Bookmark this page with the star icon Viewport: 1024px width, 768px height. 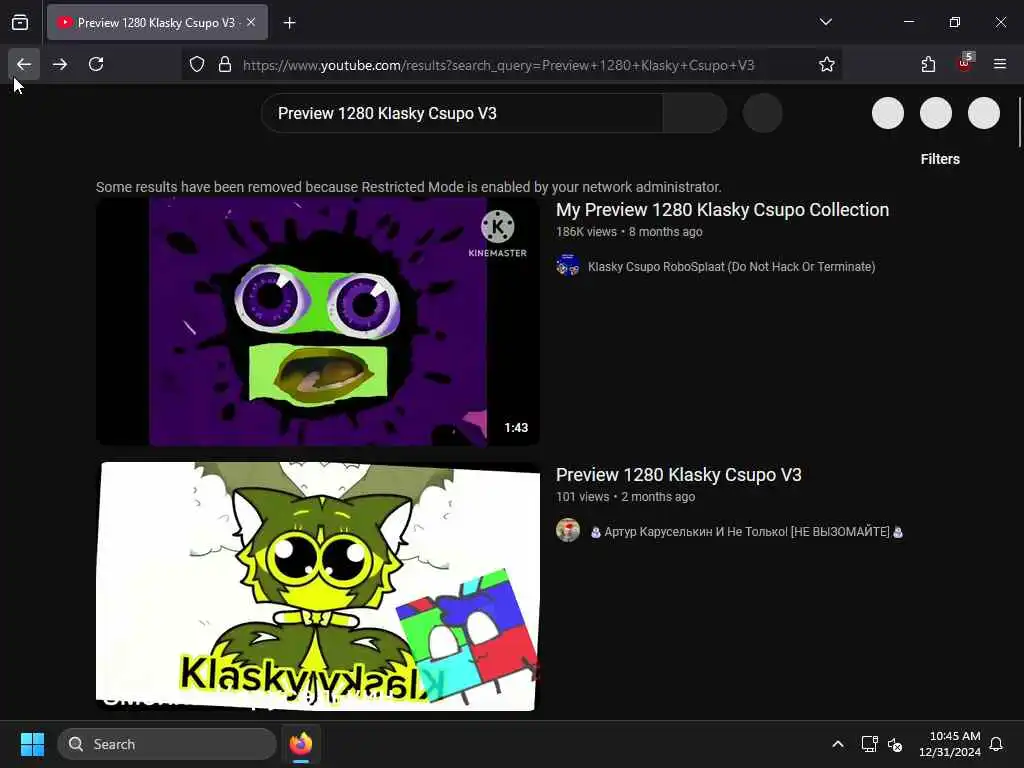click(827, 65)
